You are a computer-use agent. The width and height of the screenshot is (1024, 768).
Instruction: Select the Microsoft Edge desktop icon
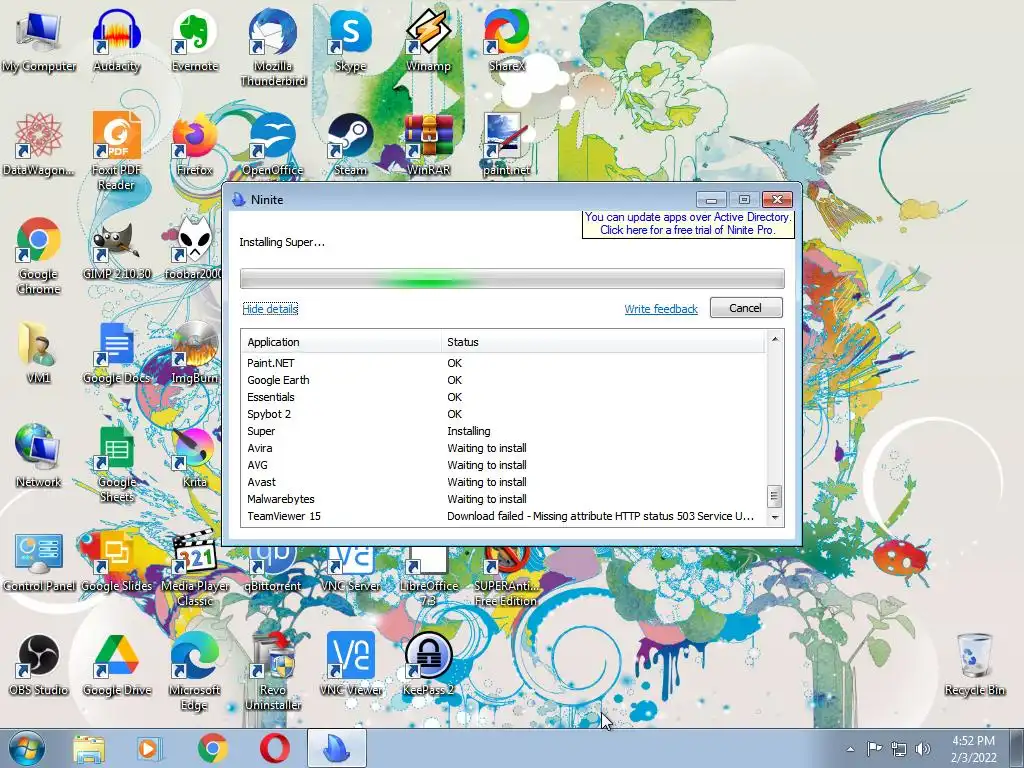click(195, 671)
